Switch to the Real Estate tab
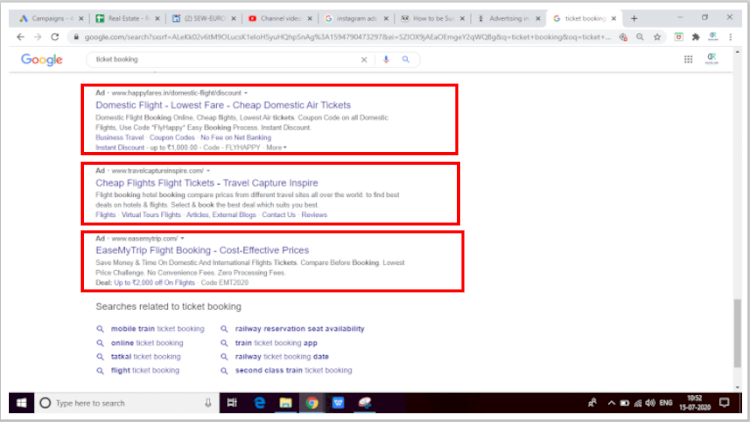 125,18
